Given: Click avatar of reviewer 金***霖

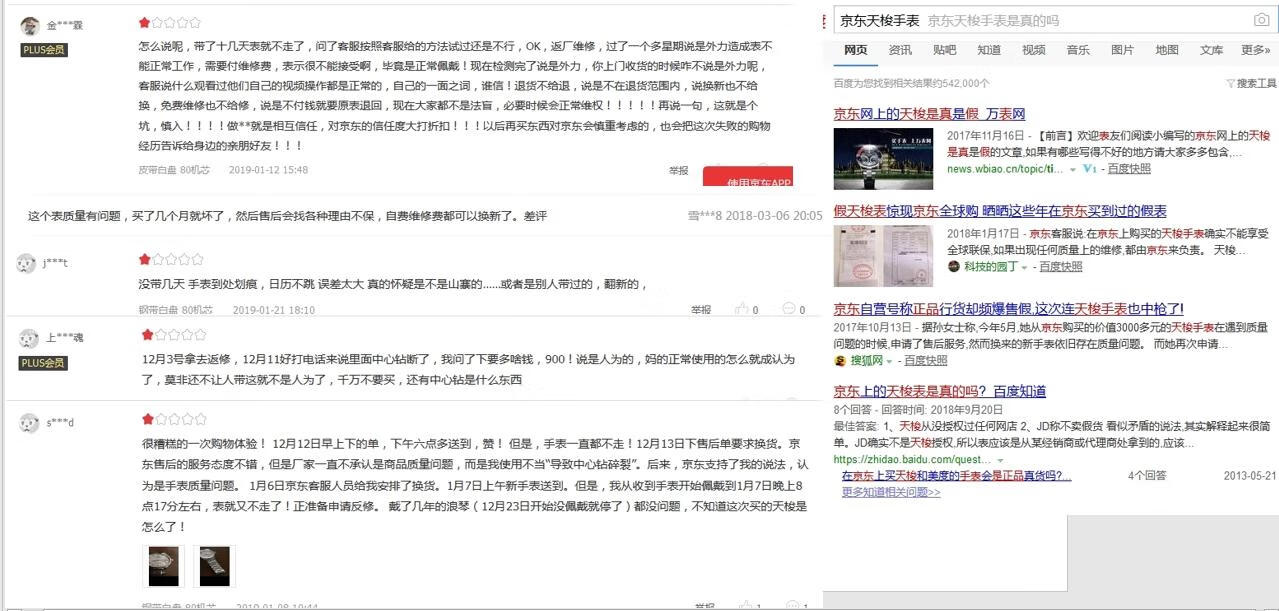Looking at the screenshot, I should click(30, 25).
